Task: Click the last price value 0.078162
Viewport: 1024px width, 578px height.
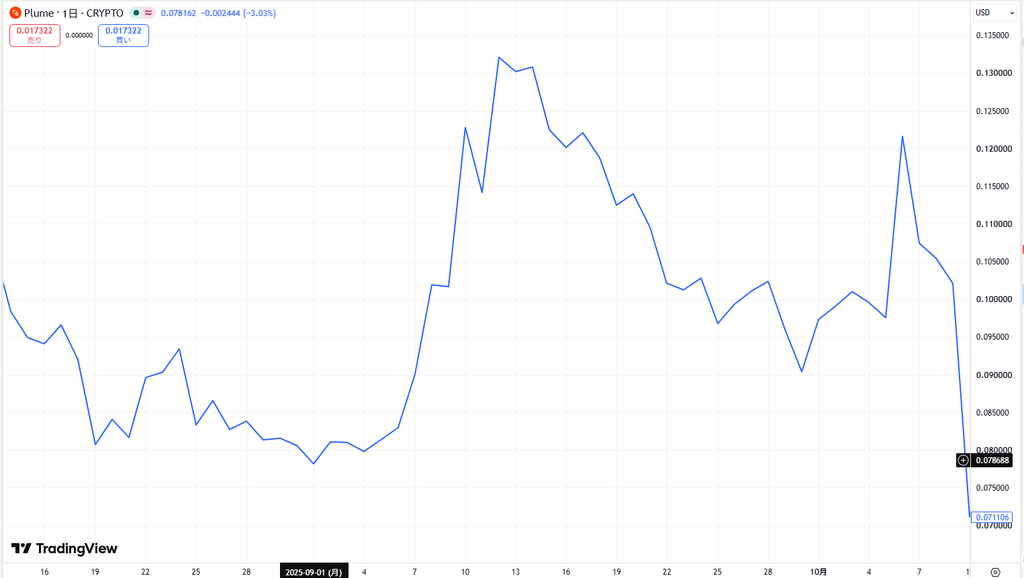Action: pyautogui.click(x=178, y=13)
